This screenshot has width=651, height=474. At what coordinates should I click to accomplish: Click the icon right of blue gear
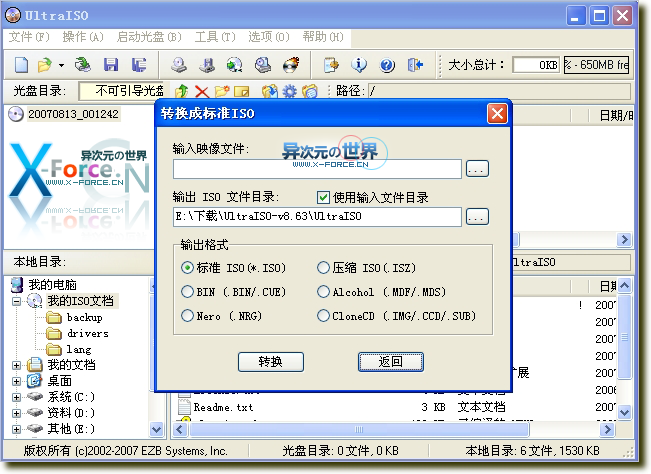coord(310,91)
